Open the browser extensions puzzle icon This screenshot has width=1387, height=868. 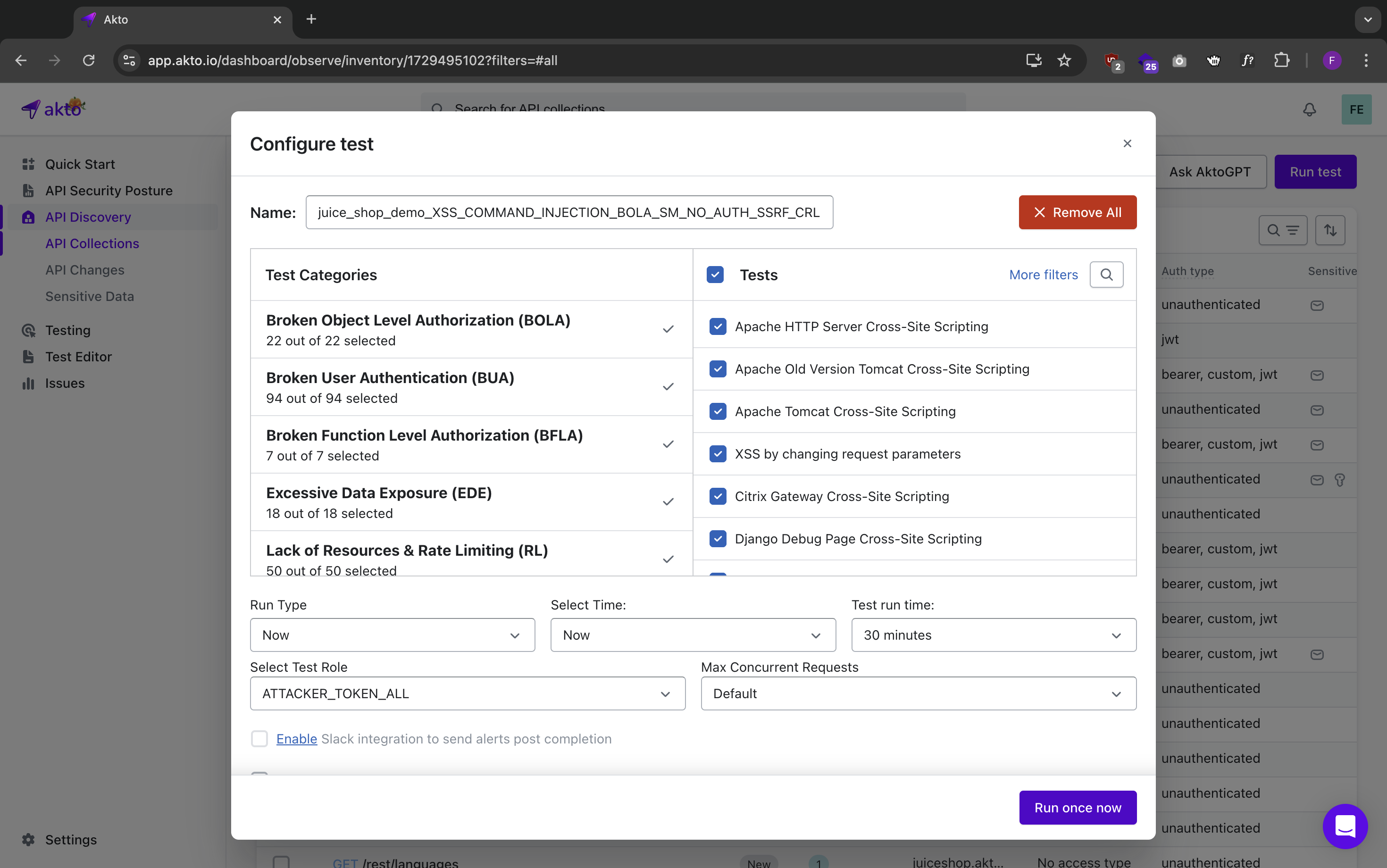1281,60
